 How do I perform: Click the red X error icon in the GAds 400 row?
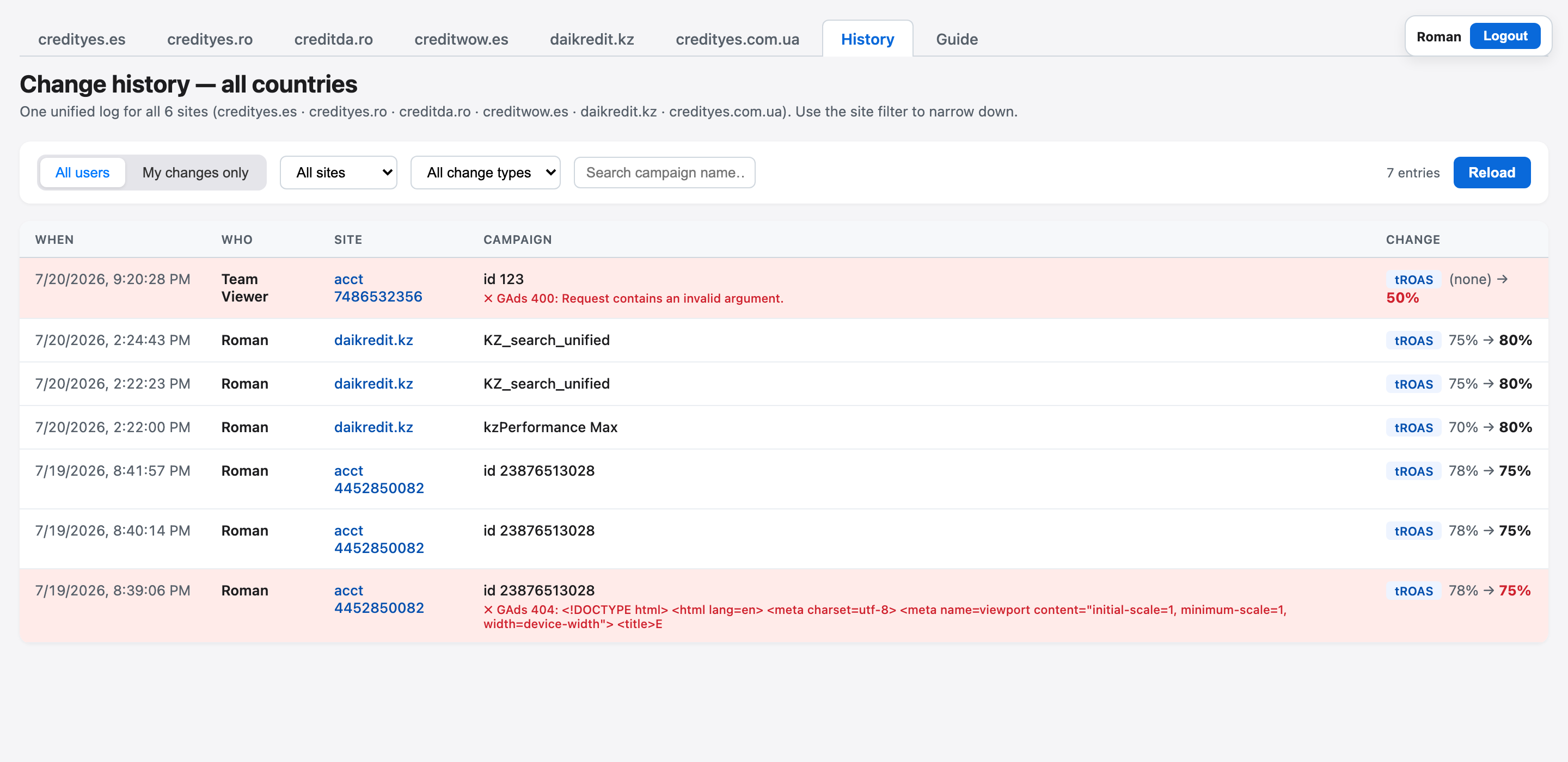[x=488, y=298]
